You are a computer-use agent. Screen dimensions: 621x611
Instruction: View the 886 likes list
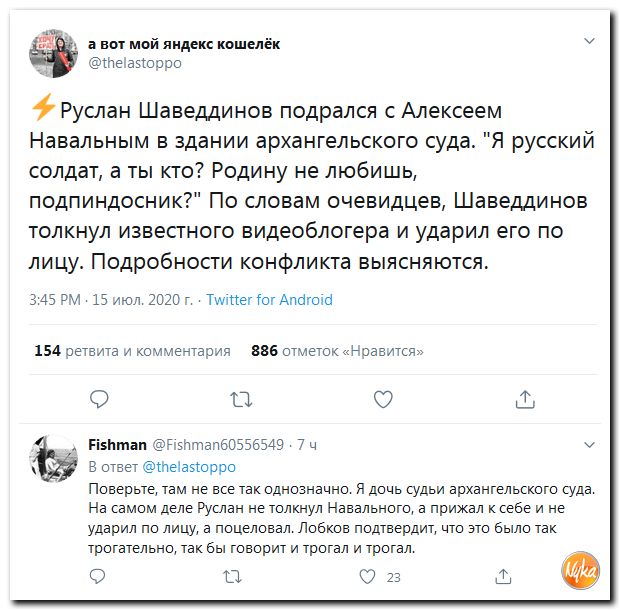[337, 350]
